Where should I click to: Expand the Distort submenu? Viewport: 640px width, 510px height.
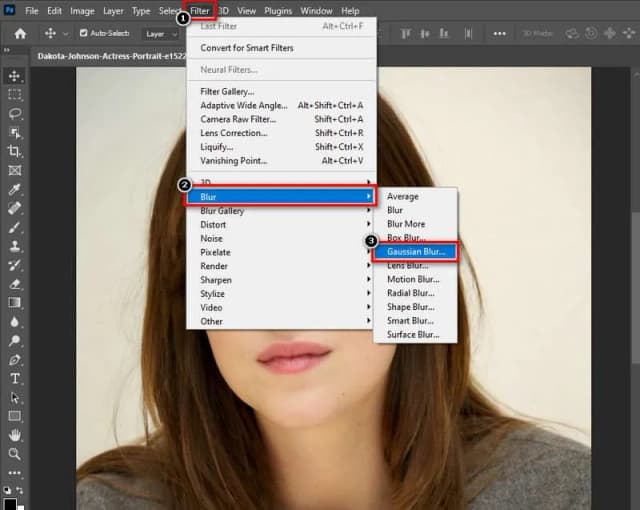[x=213, y=225]
